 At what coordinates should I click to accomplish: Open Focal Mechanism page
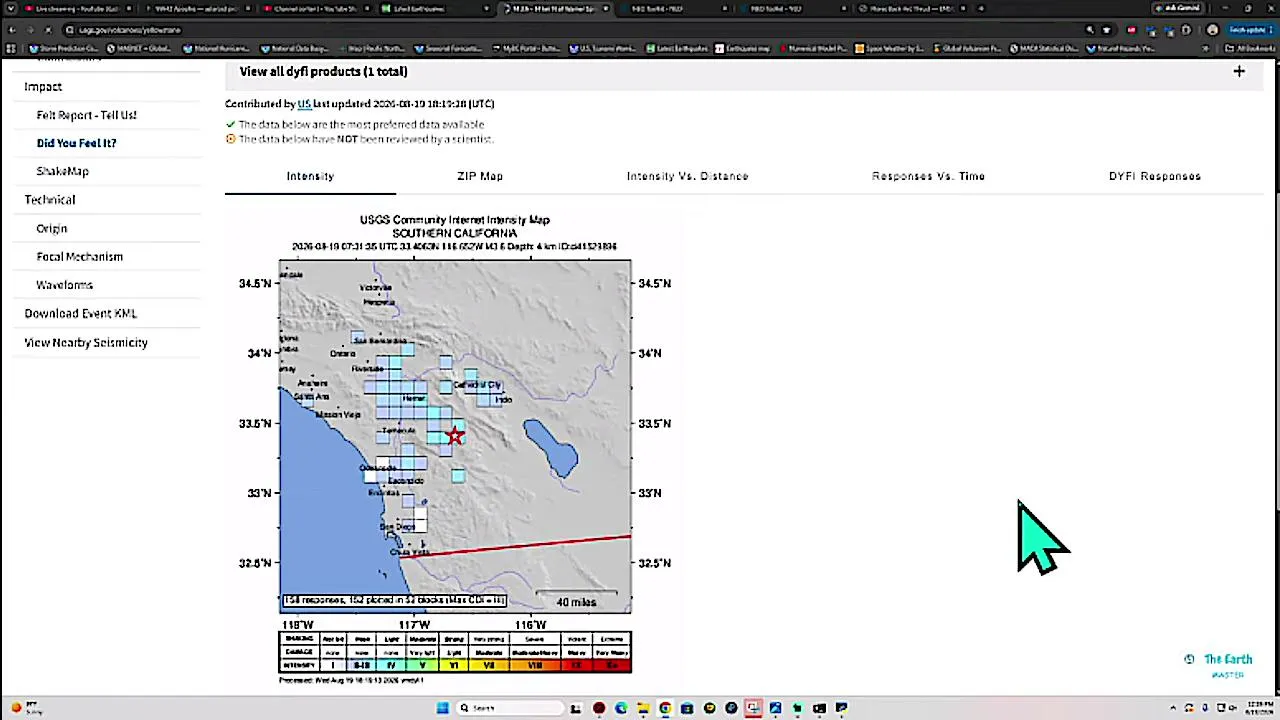(79, 256)
